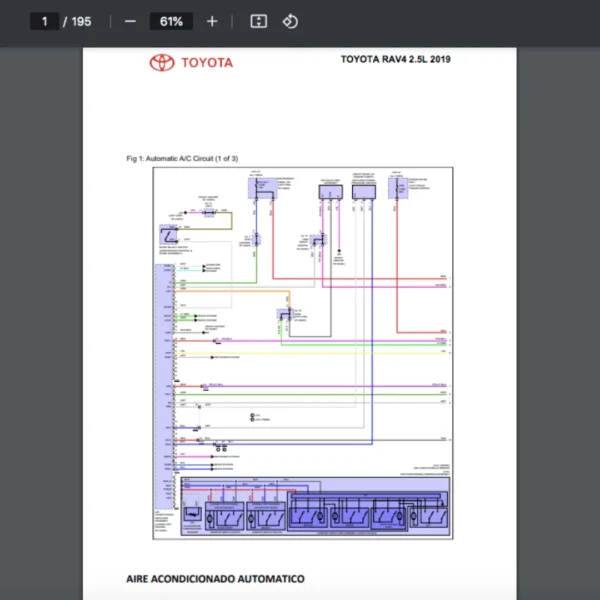The width and height of the screenshot is (600, 600).
Task: Click the total page count 195
Action: [81, 21]
